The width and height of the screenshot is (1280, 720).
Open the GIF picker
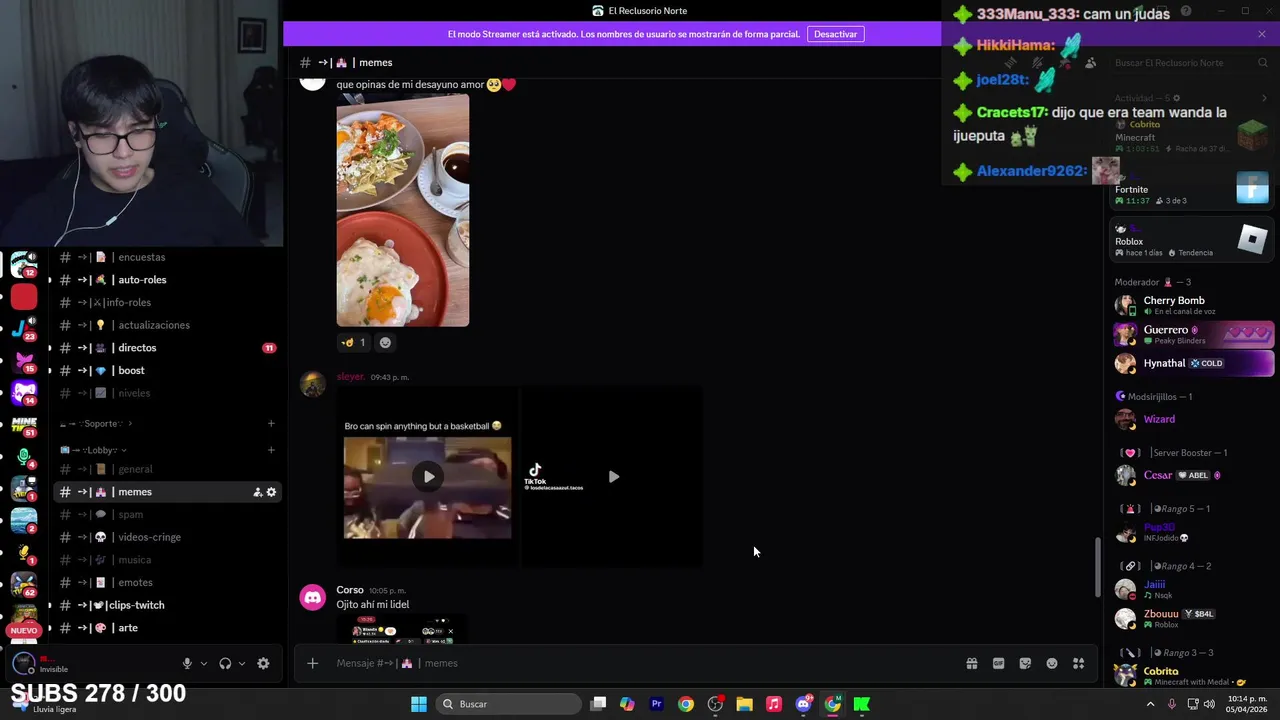pos(998,663)
